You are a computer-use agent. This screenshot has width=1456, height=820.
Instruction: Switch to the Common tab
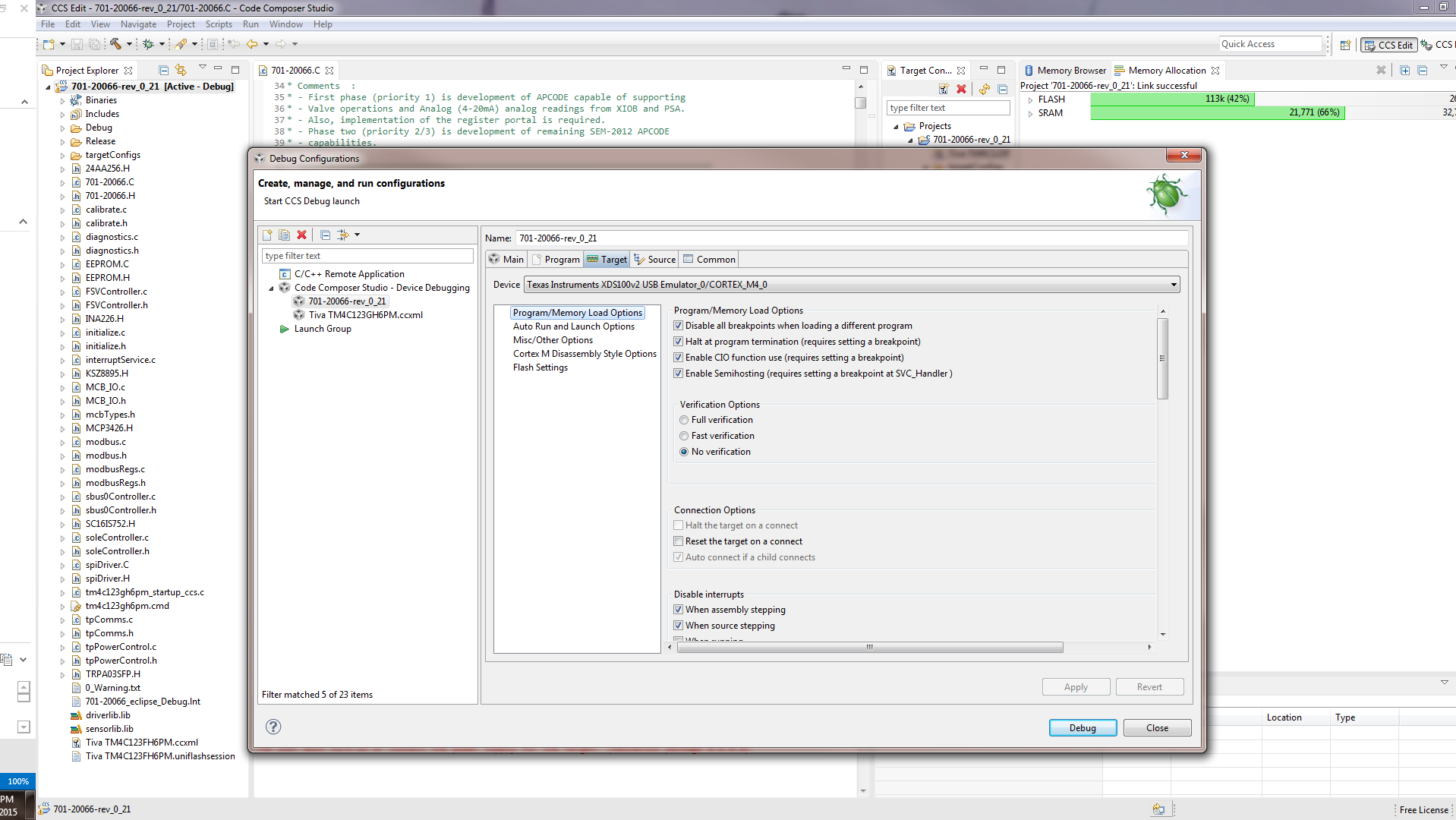click(709, 260)
